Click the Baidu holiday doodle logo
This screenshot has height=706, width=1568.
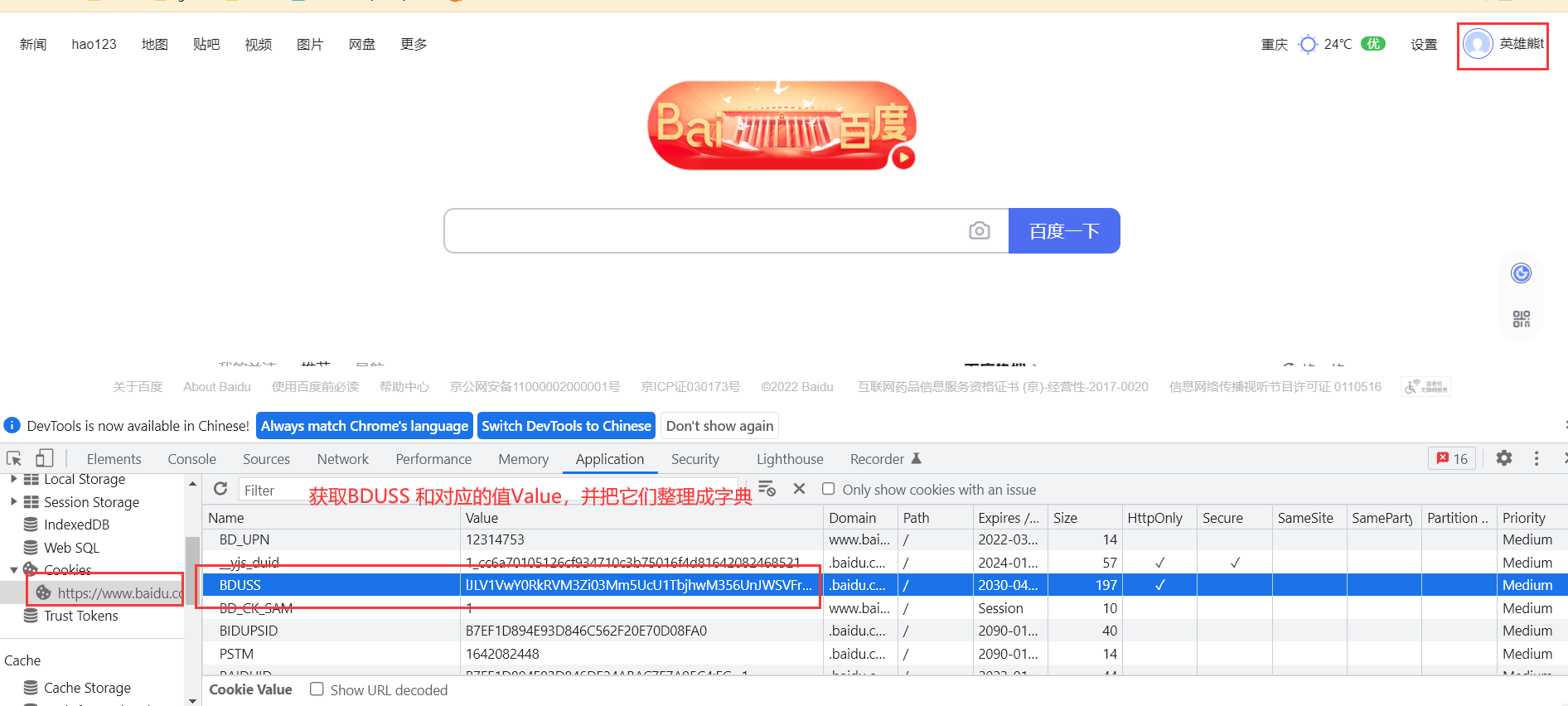coord(782,126)
